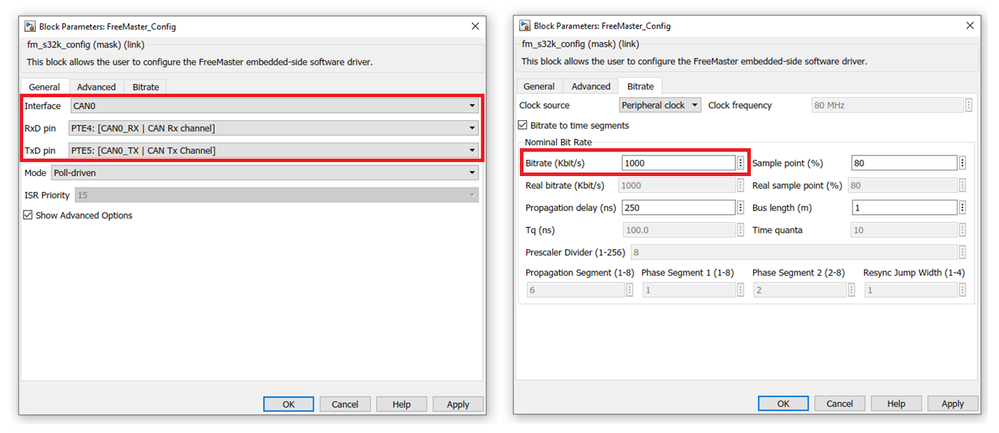Open options menu next to Clock frequency field
The height and width of the screenshot is (433, 999).
(x=968, y=105)
